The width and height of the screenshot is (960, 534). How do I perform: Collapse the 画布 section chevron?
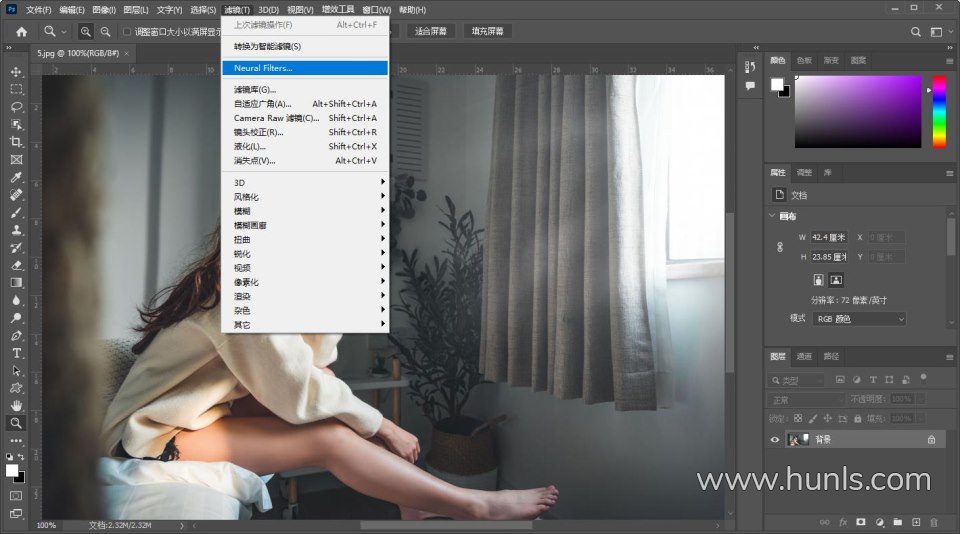772,216
